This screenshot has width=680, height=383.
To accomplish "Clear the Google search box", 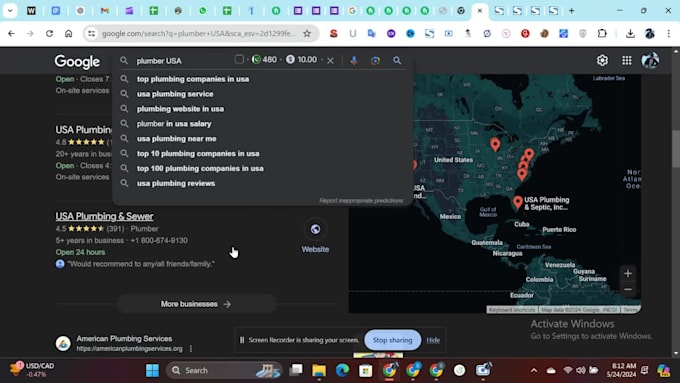I will [x=330, y=61].
